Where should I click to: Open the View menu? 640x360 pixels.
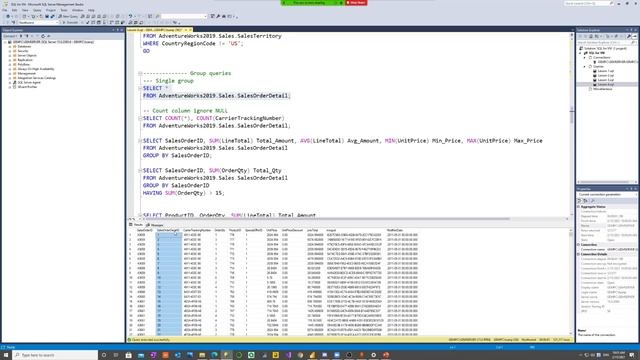pos(25,10)
